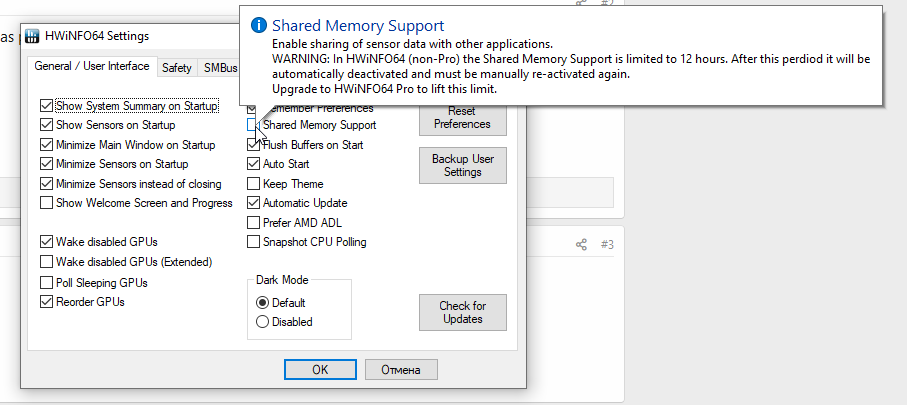Confirm settings with the OK button
Screen dimensions: 907x405
tap(320, 370)
